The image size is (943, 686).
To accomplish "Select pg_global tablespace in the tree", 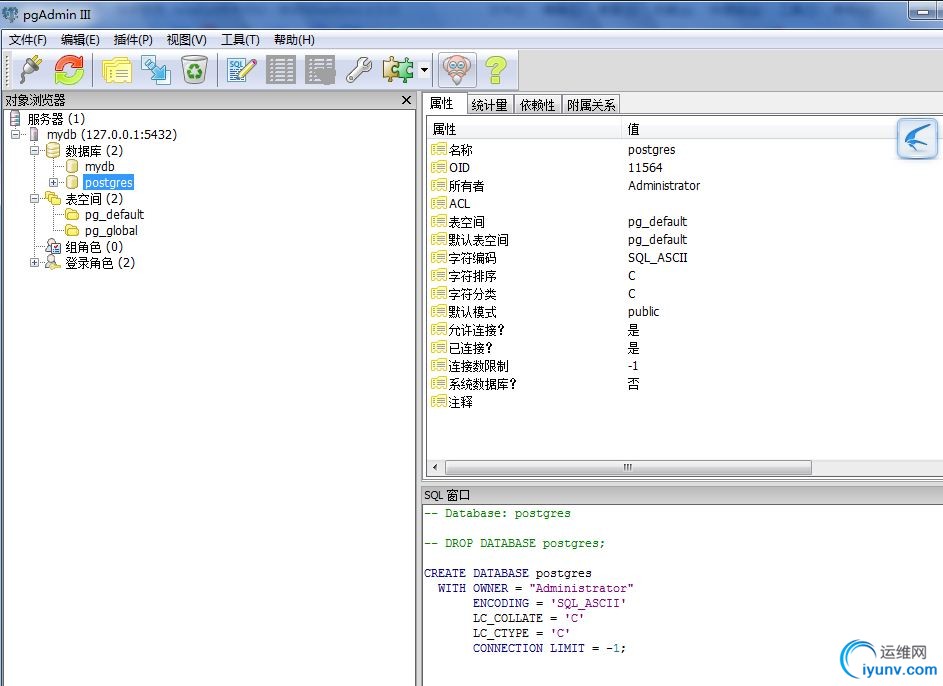I will point(111,231).
